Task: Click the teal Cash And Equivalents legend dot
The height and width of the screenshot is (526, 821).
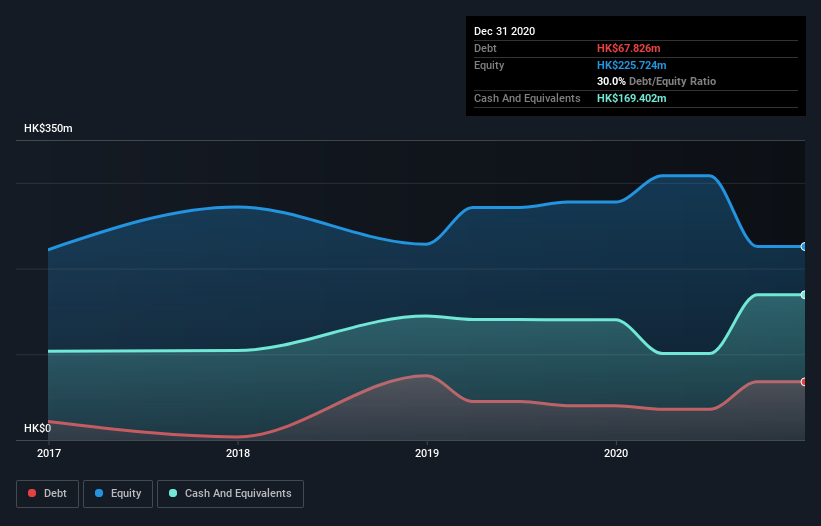Action: 173,493
